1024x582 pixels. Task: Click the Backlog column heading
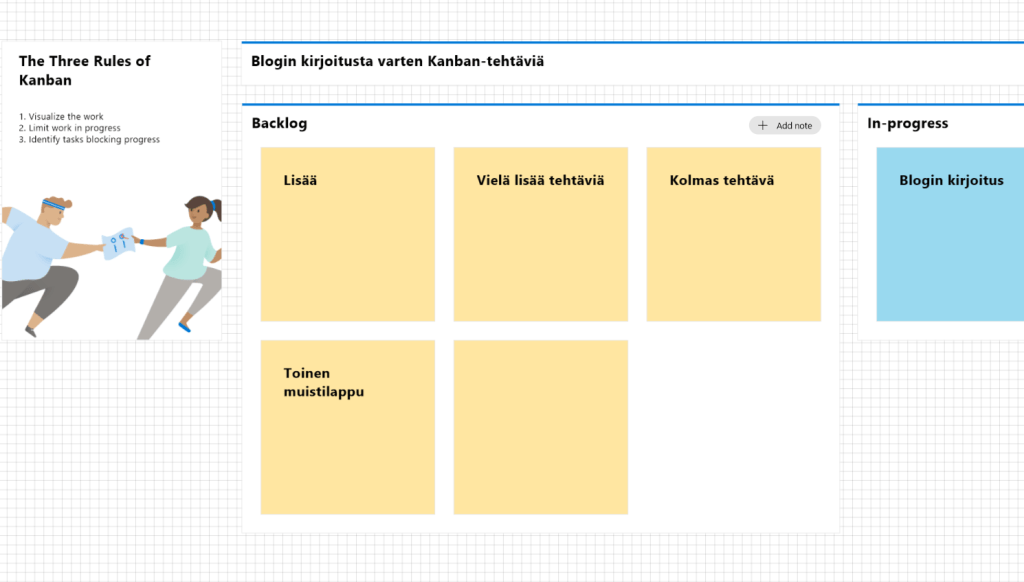pyautogui.click(x=280, y=123)
